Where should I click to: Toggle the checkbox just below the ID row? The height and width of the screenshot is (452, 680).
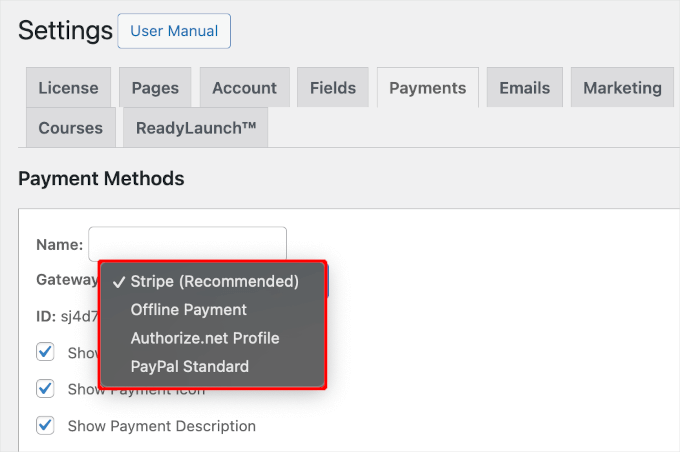[x=45, y=352]
